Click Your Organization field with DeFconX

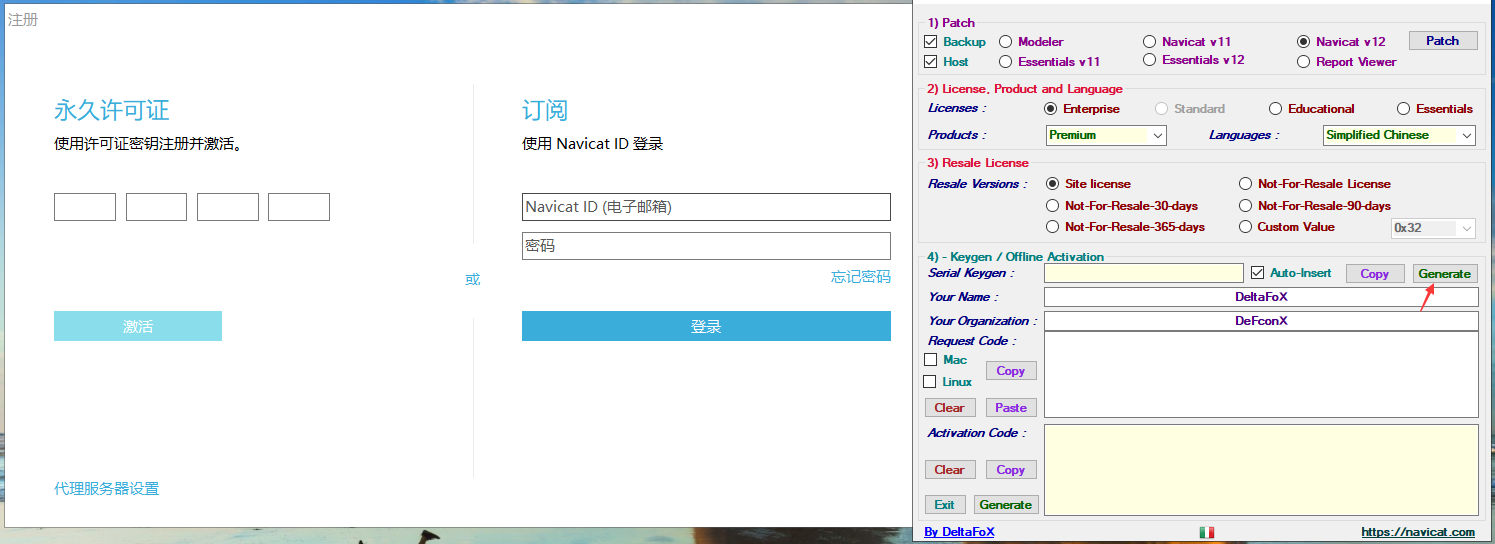click(1261, 321)
